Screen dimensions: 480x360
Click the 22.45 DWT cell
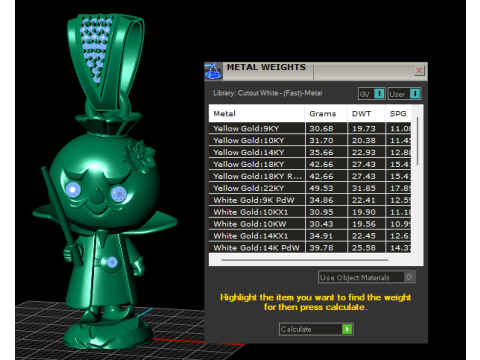point(366,236)
